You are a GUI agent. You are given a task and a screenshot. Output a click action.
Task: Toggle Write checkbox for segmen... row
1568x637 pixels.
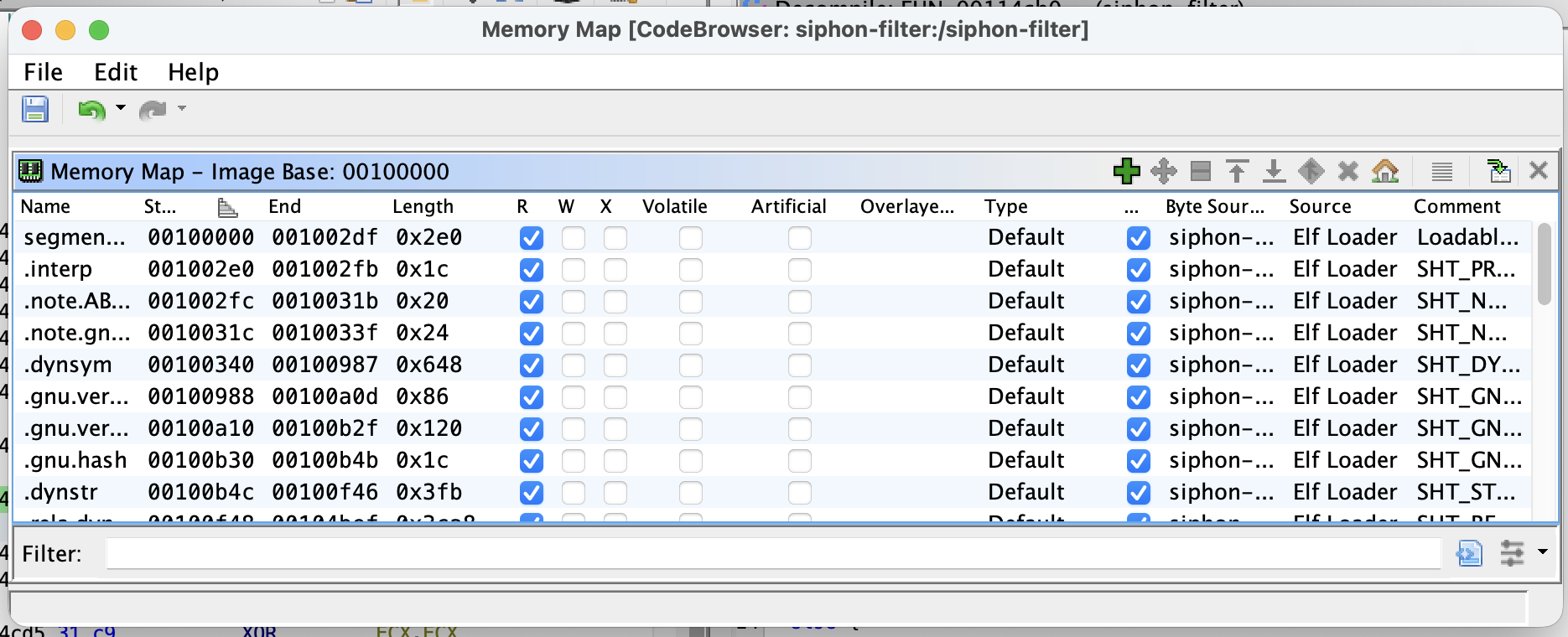pos(574,238)
